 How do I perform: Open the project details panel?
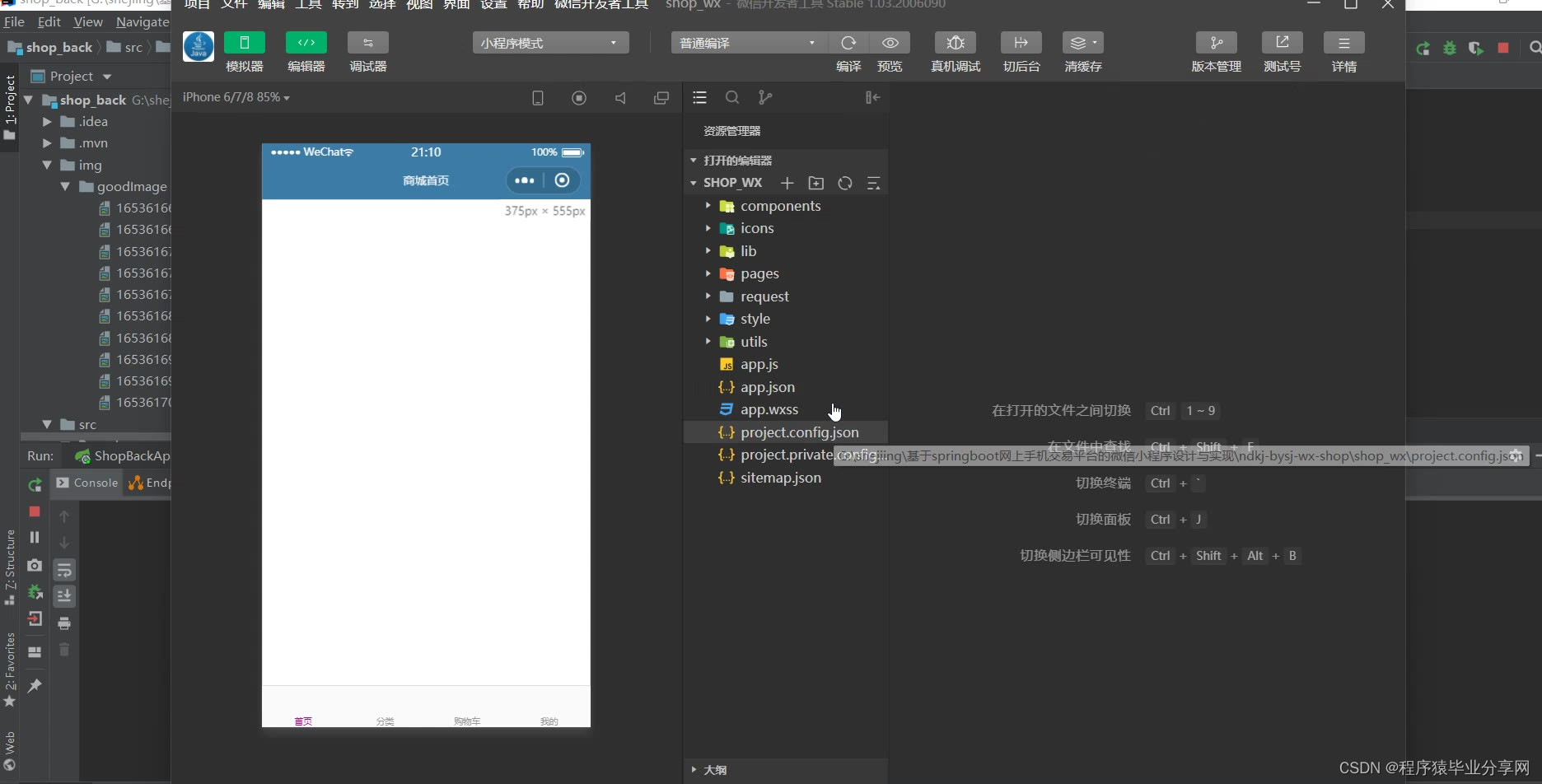click(1343, 43)
